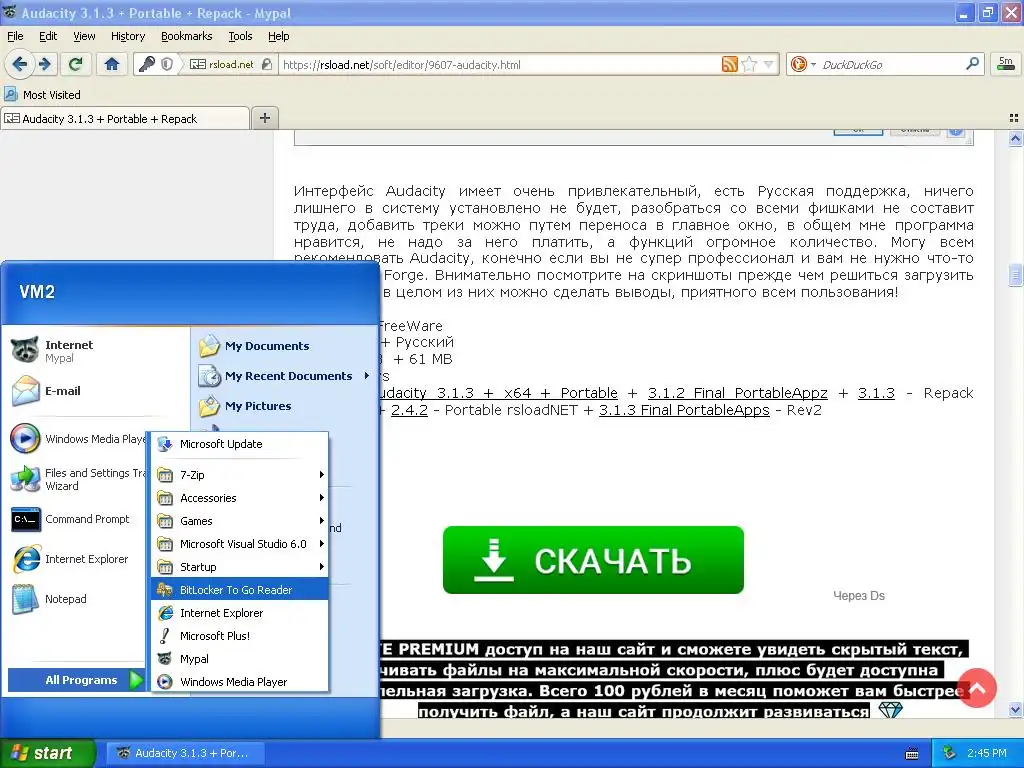Click the reader view rsload.net identity icon
1024x768 pixels.
(x=221, y=64)
